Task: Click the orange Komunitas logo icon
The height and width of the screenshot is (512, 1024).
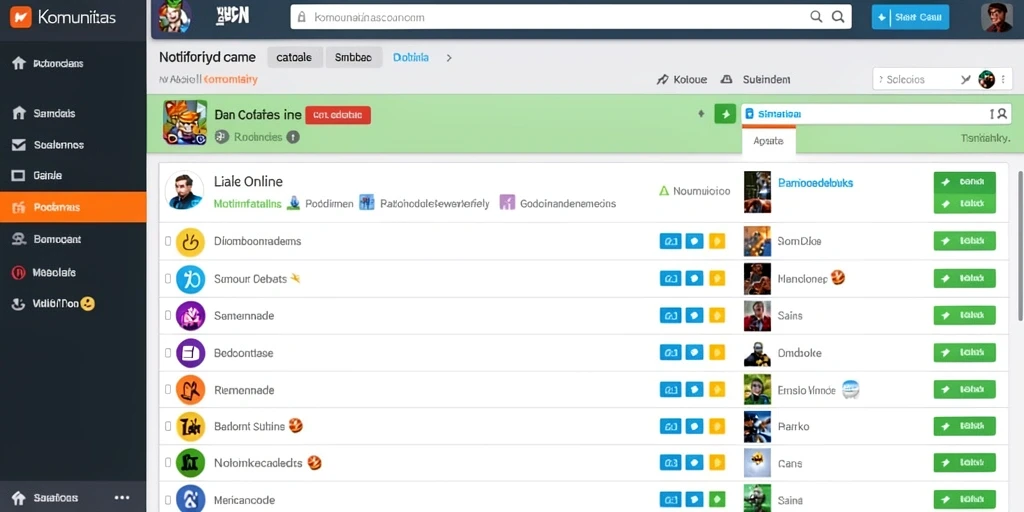Action: tap(21, 17)
